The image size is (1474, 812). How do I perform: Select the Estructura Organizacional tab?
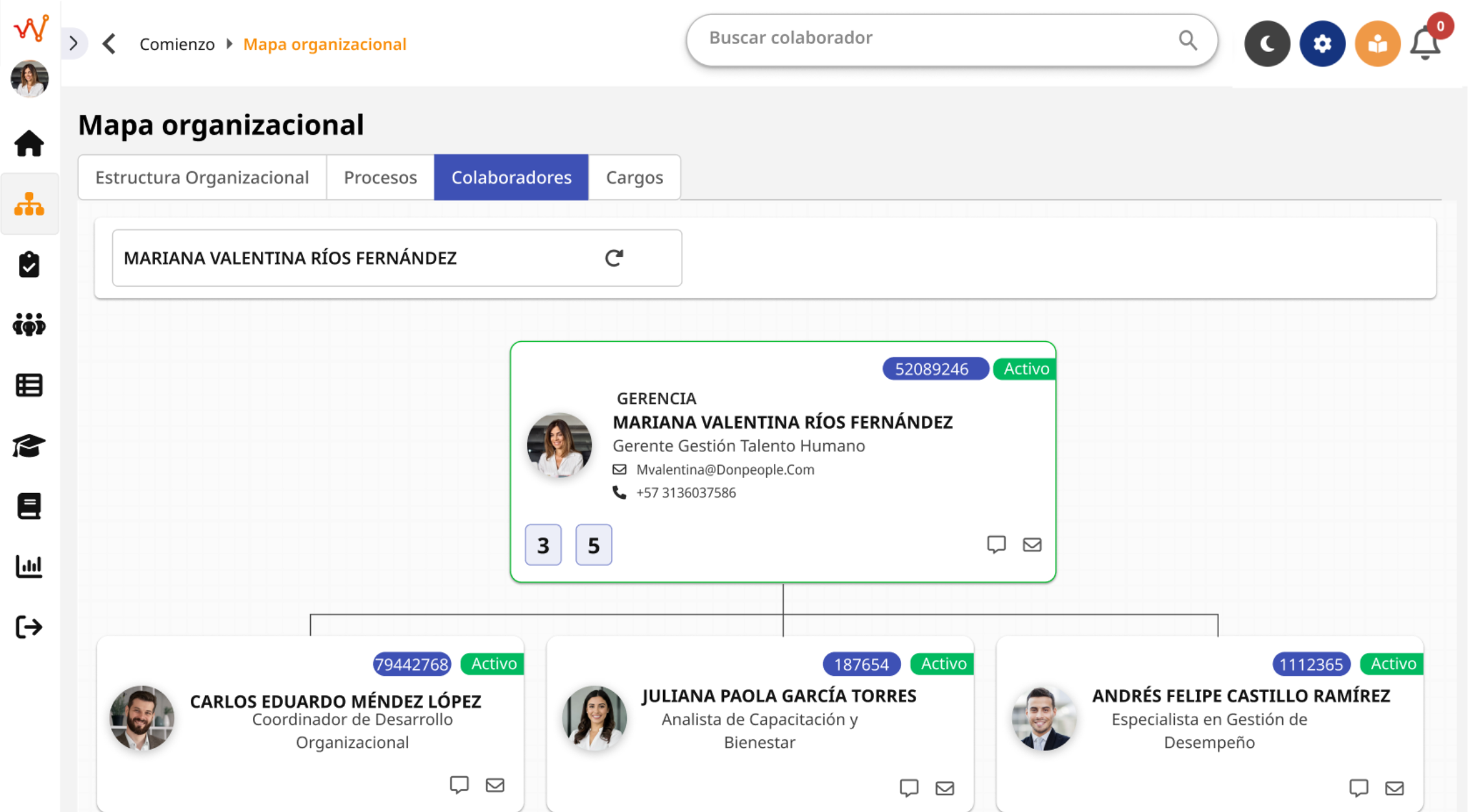pyautogui.click(x=202, y=177)
